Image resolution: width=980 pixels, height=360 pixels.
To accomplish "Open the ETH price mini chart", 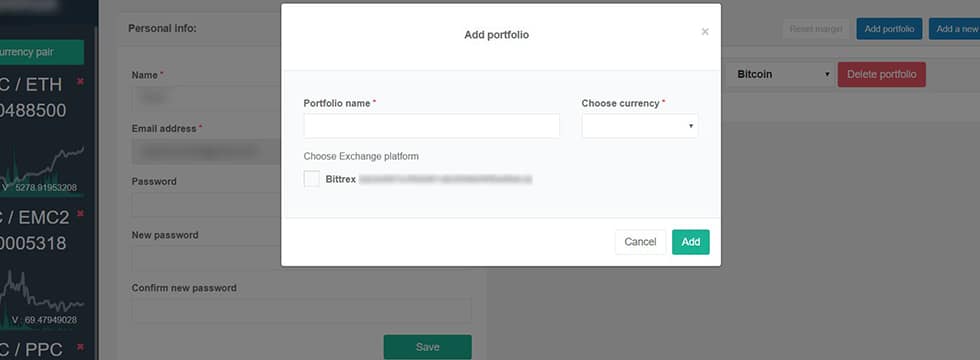I will point(41,169).
